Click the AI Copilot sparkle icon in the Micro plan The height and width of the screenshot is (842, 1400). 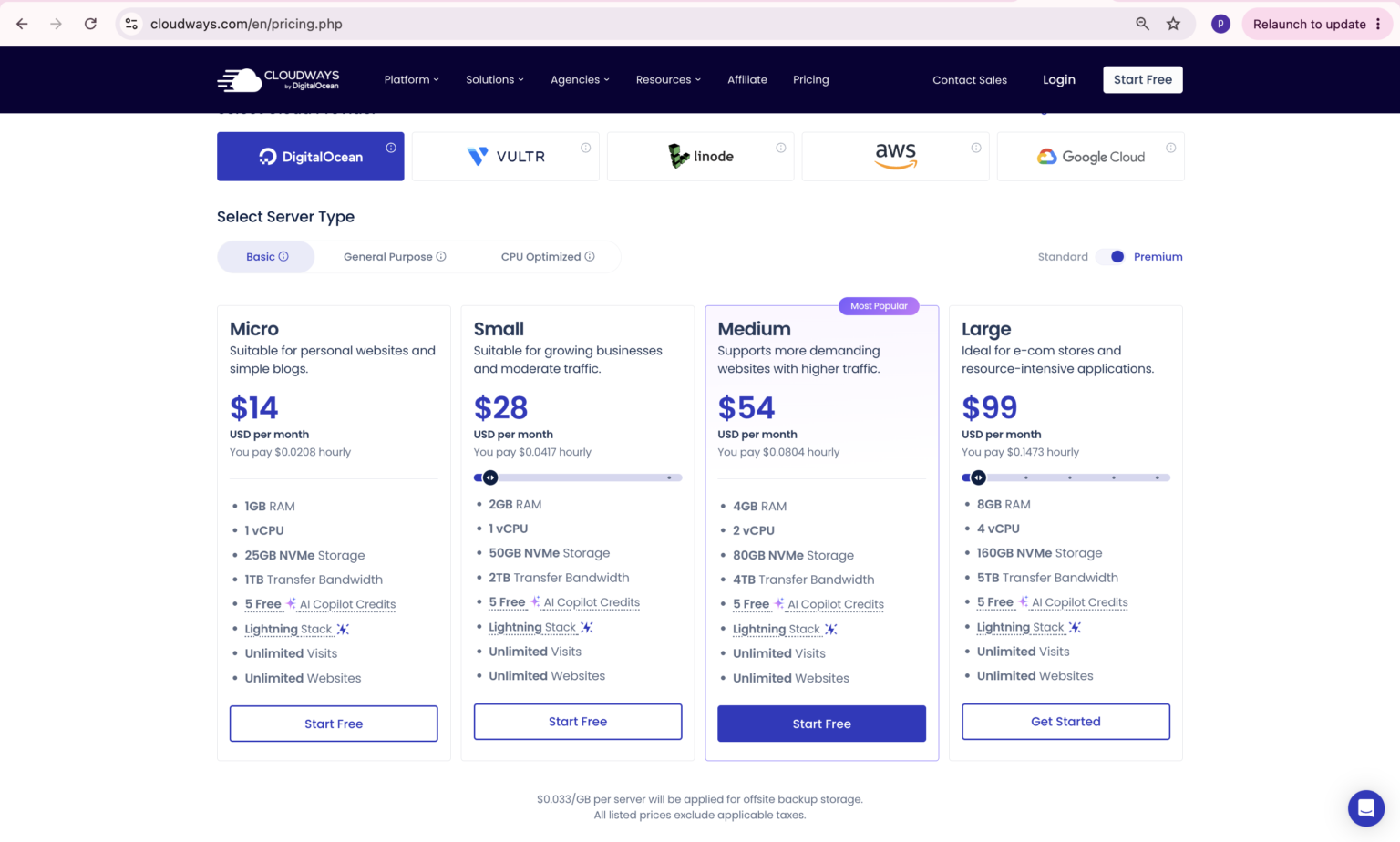point(291,603)
